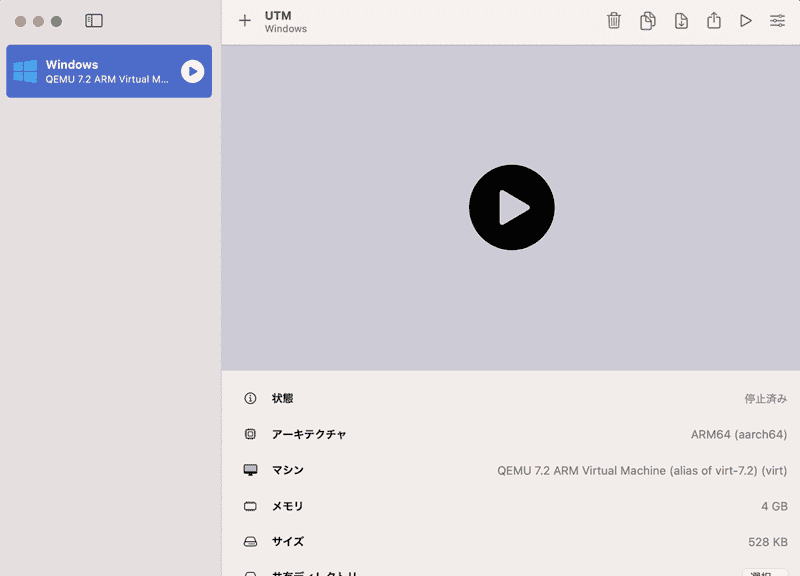Click the machine value ending in (virt)

tap(642, 470)
